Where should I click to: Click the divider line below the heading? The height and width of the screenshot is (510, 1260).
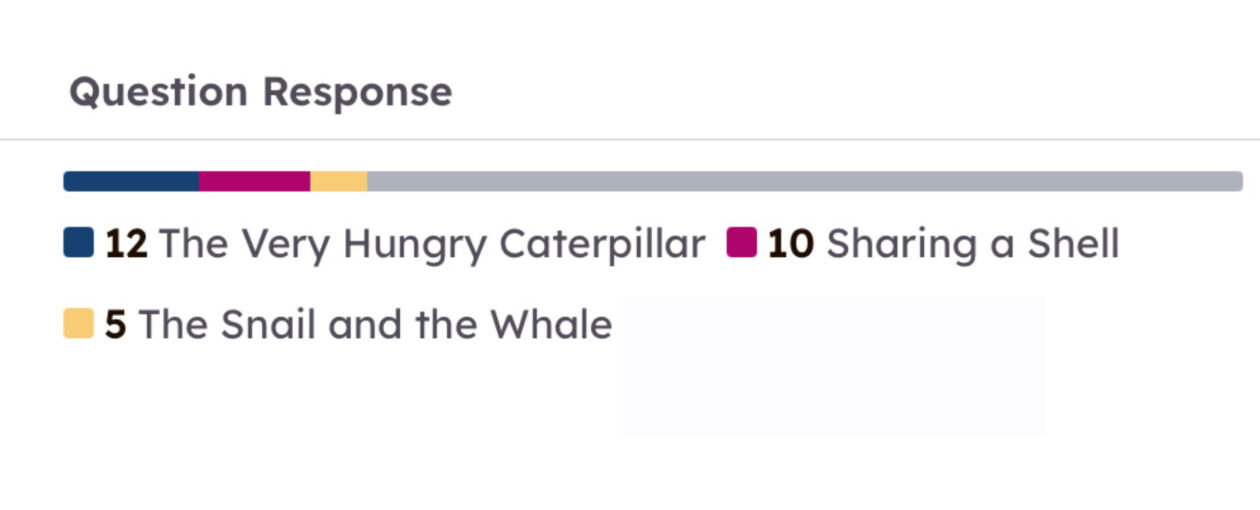(630, 139)
